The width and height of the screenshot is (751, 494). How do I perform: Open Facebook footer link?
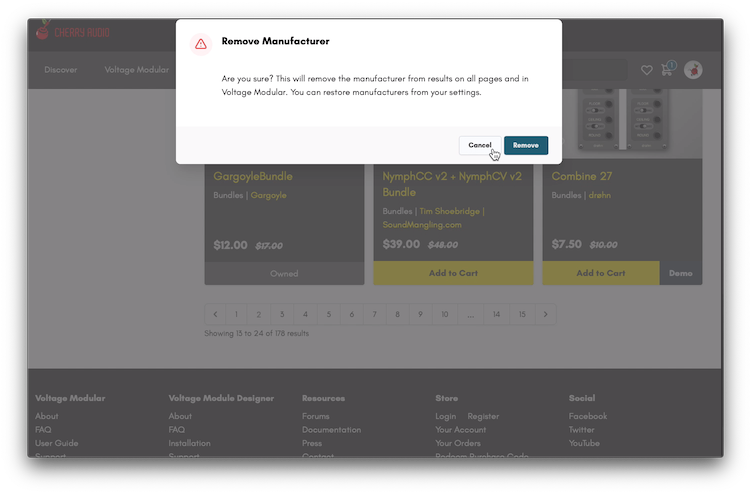pos(588,416)
